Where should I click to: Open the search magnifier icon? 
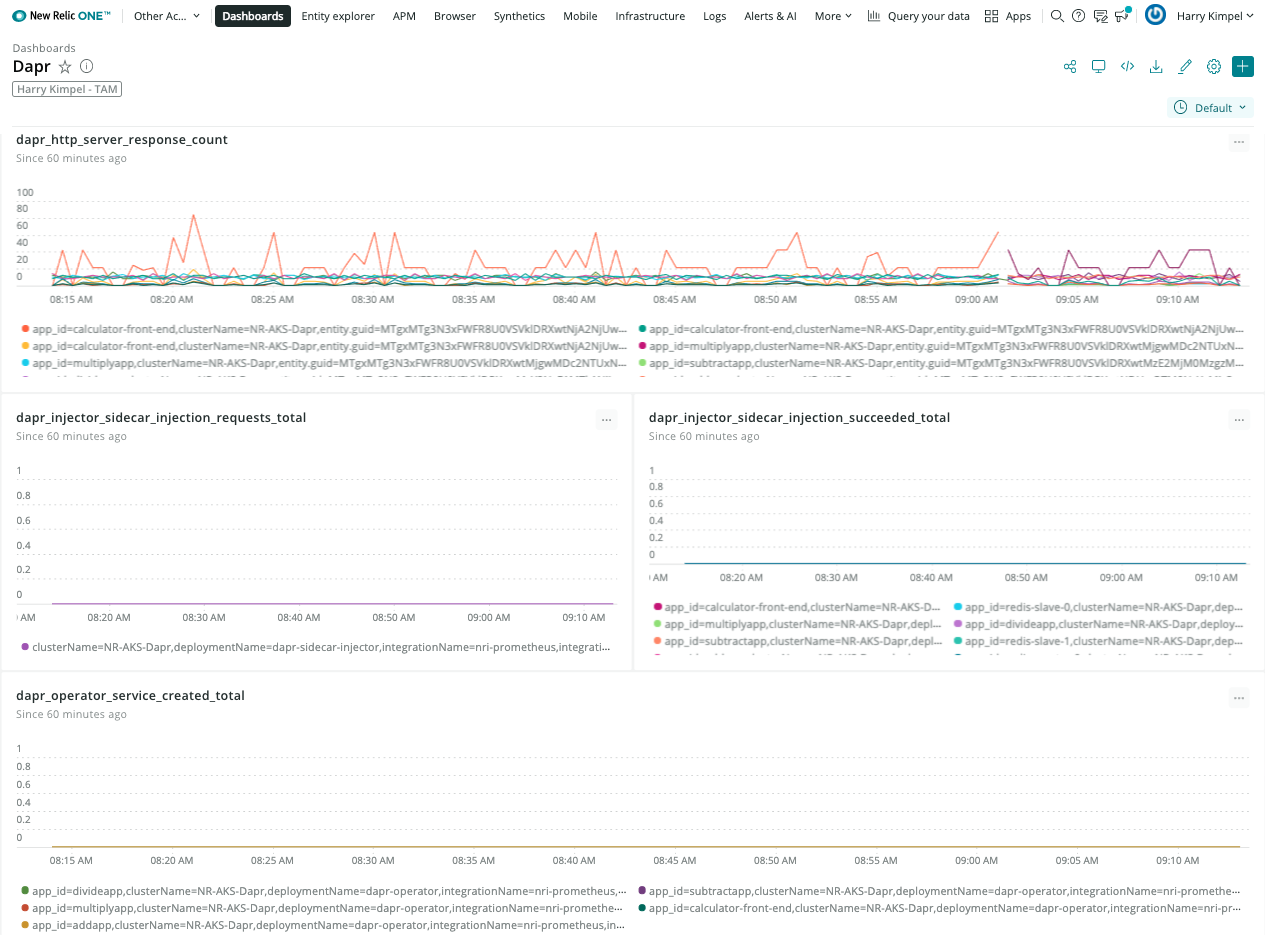tap(1057, 16)
